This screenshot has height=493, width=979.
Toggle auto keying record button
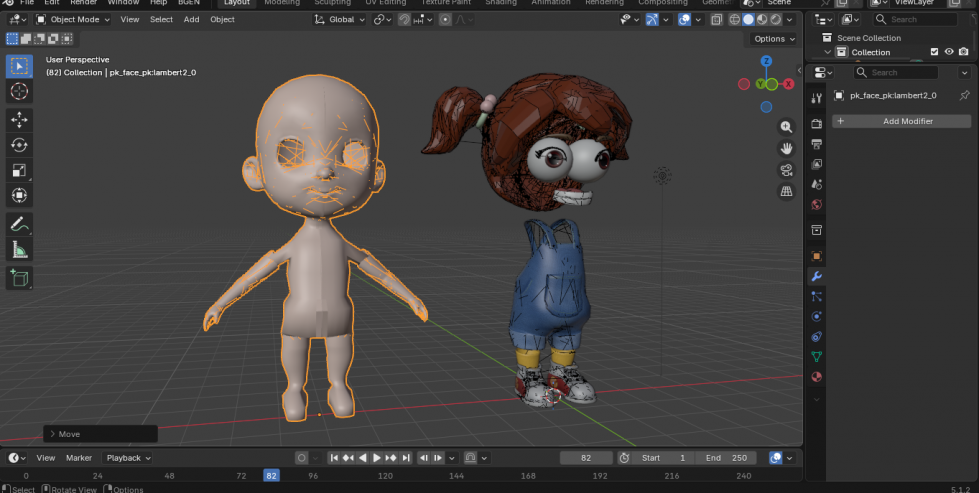(x=302, y=458)
